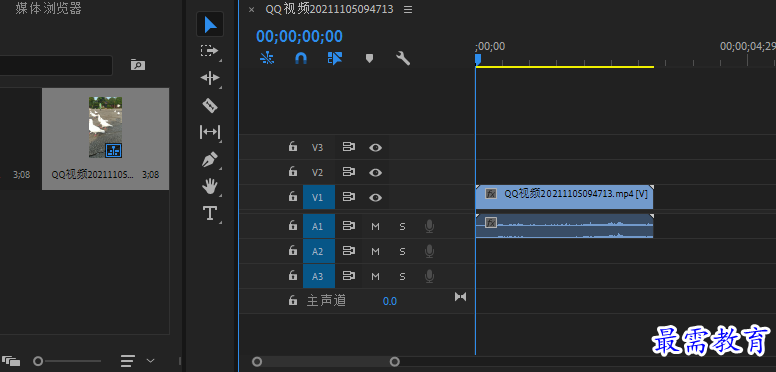
Task: Switch to the 媒体浏览器 tab
Action: coord(48,8)
